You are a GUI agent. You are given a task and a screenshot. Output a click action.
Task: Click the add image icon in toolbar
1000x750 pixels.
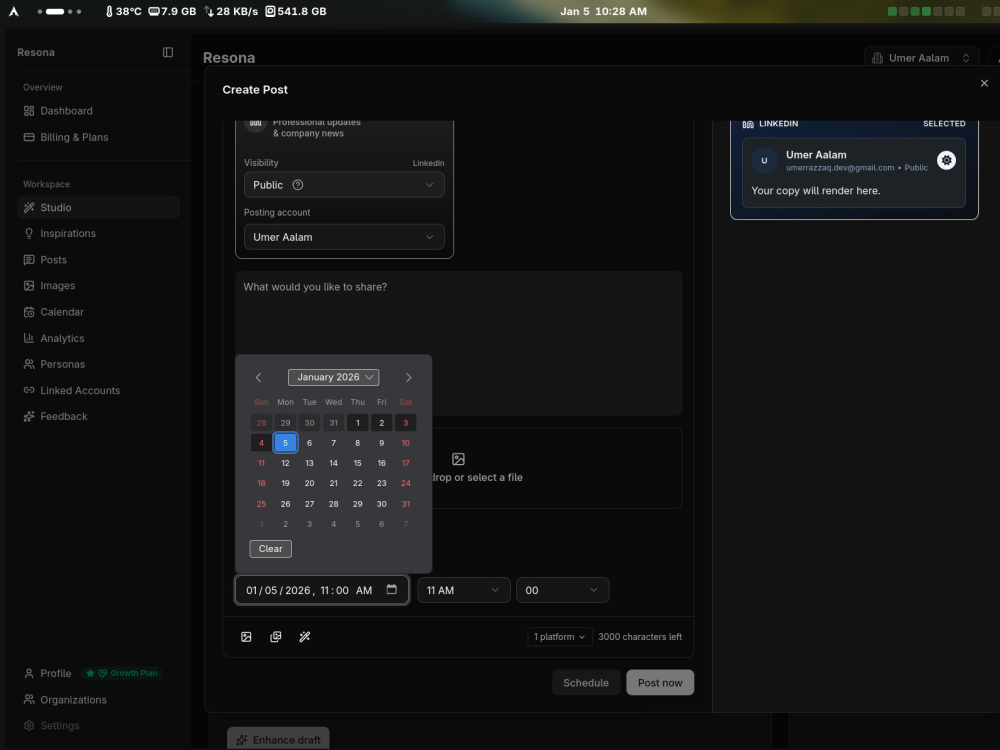(246, 637)
